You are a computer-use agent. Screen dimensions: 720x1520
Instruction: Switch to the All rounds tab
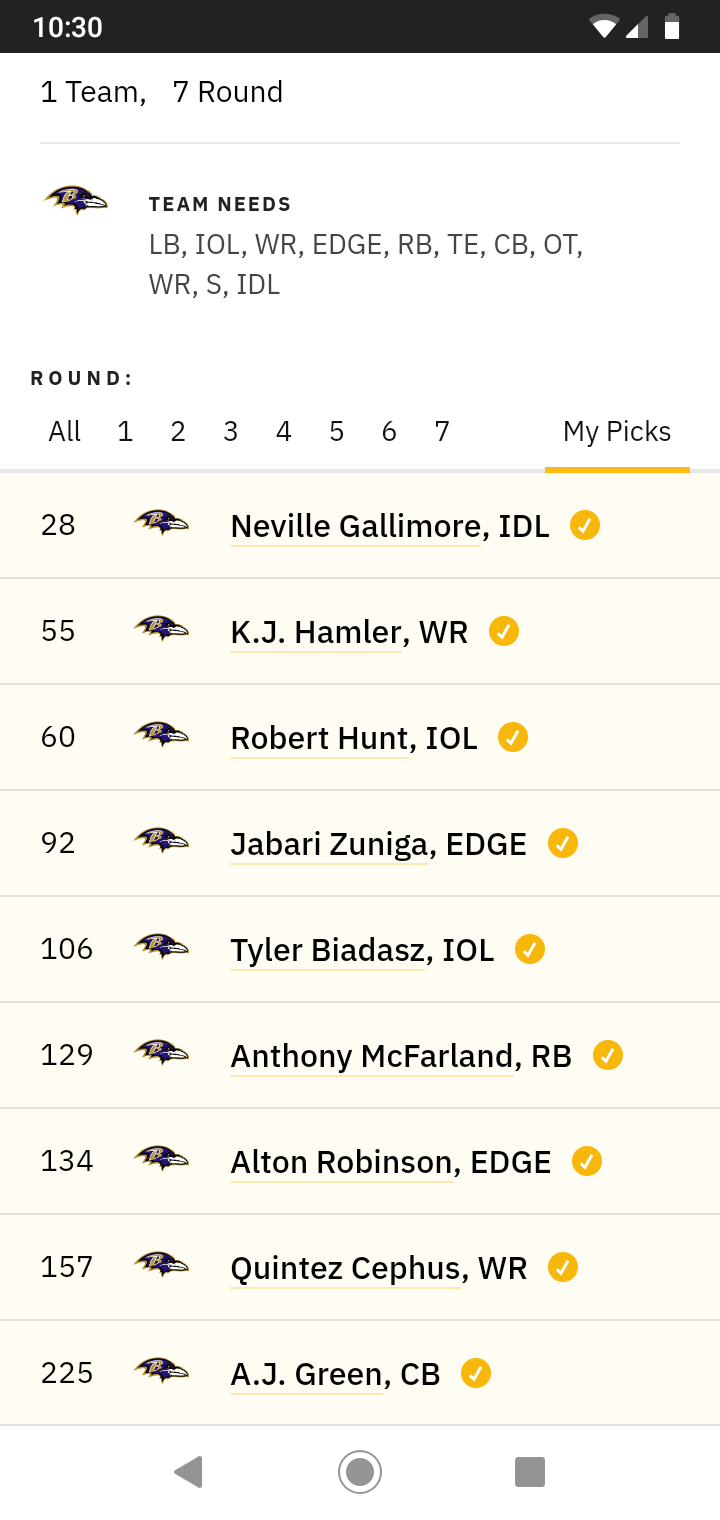point(65,431)
